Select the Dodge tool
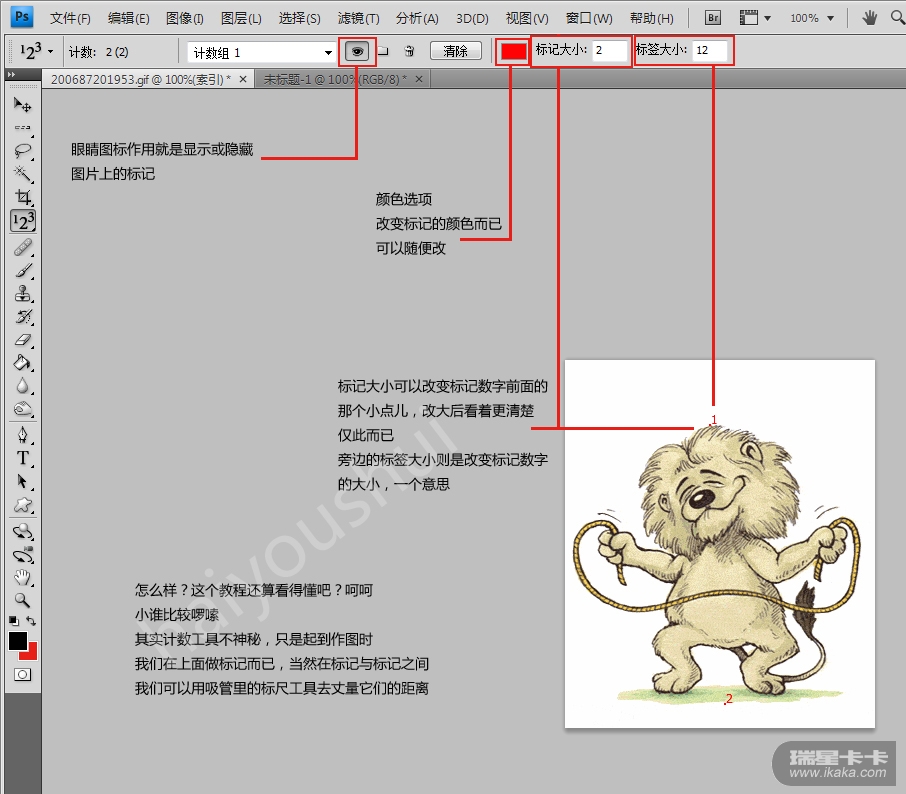Image resolution: width=906 pixels, height=794 pixels. 23,409
